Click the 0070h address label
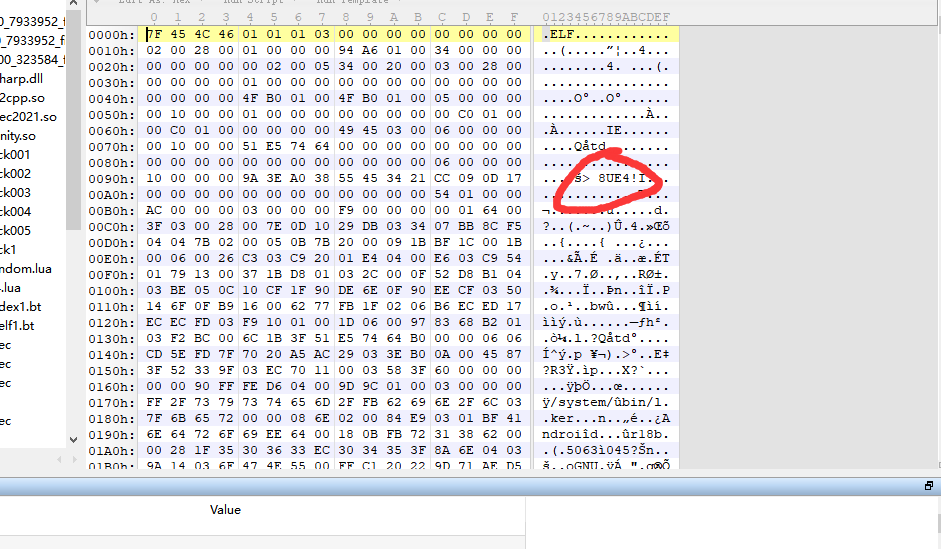Screen dimensions: 941x549 tap(112, 147)
